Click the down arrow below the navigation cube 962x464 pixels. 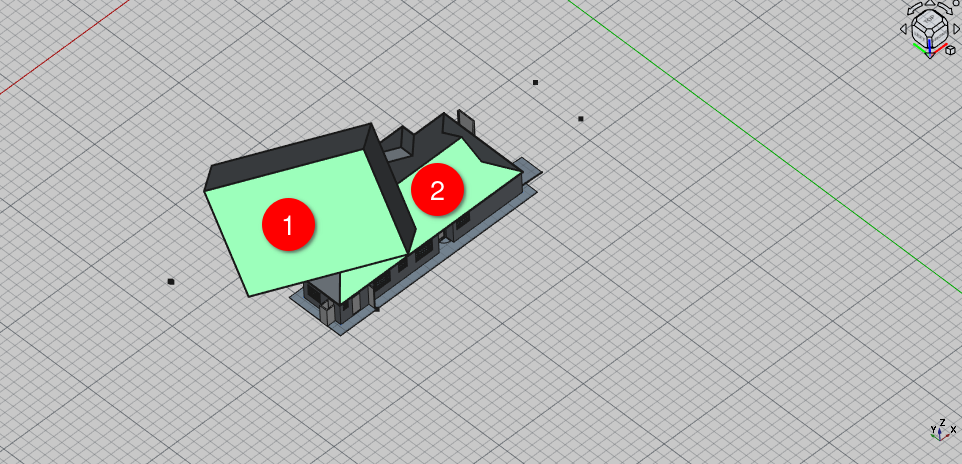tap(930, 55)
